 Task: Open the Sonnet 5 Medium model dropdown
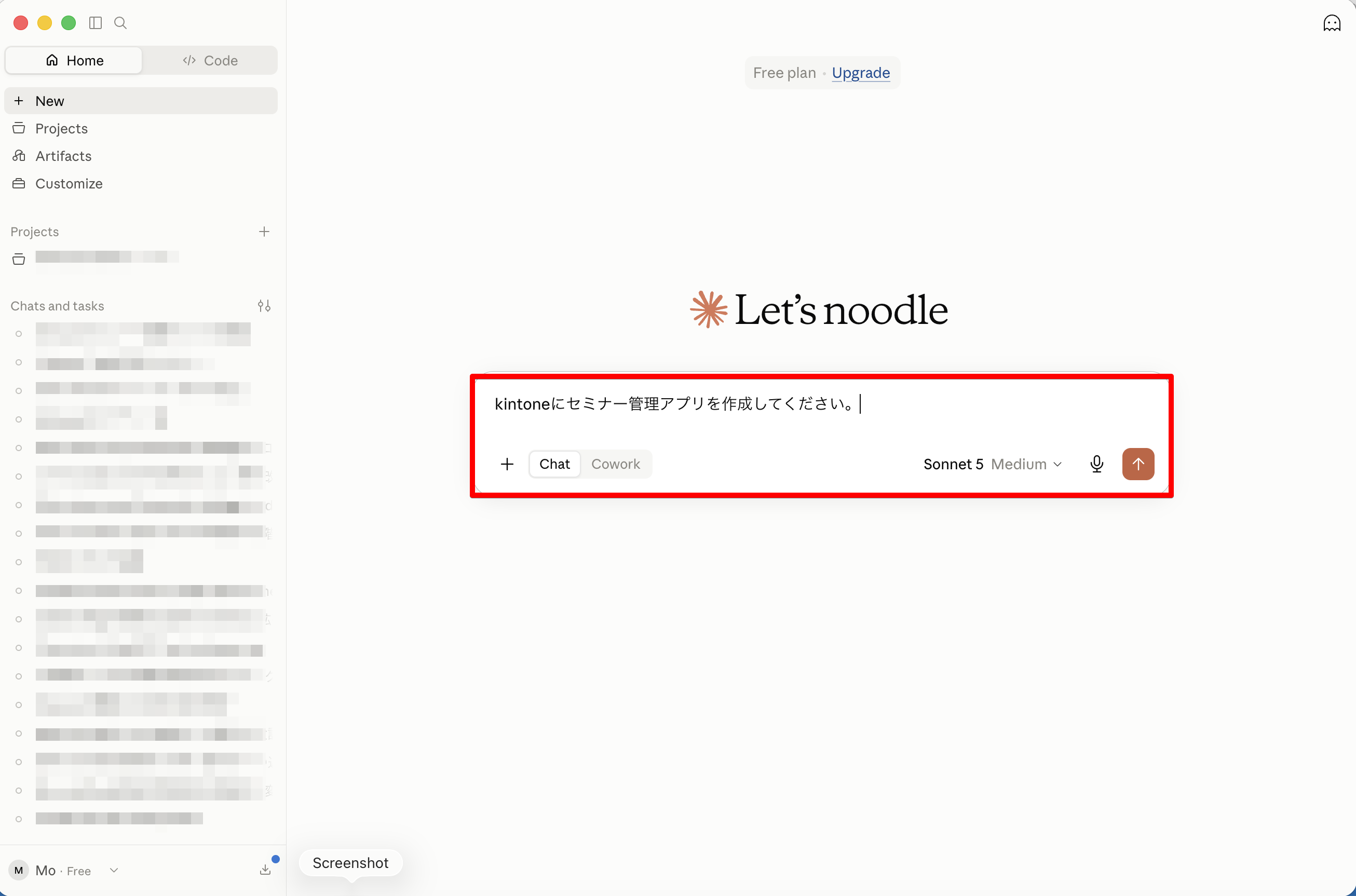tap(993, 464)
